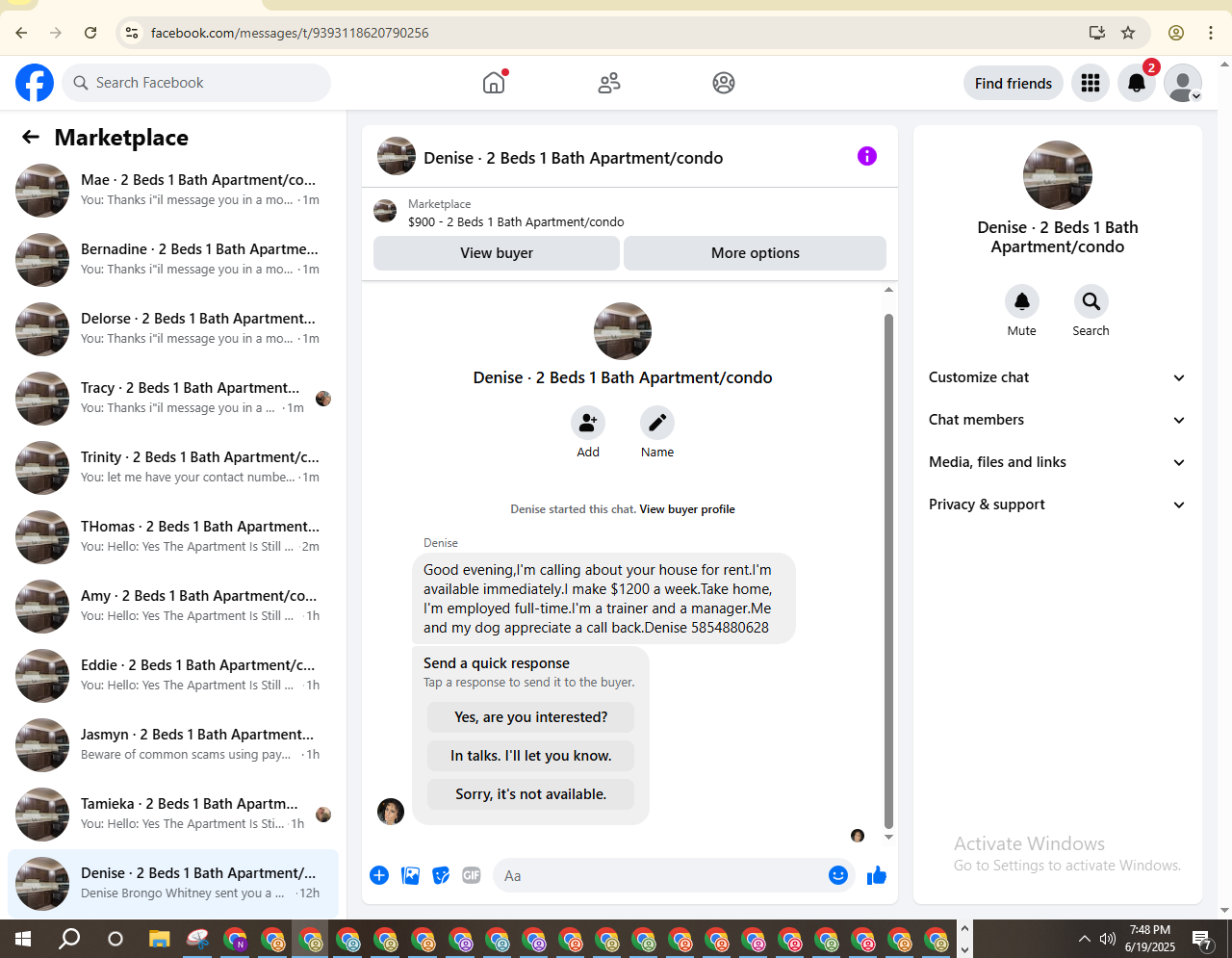Open the Eddie conversation
The width and height of the screenshot is (1232, 958).
pyautogui.click(x=173, y=676)
